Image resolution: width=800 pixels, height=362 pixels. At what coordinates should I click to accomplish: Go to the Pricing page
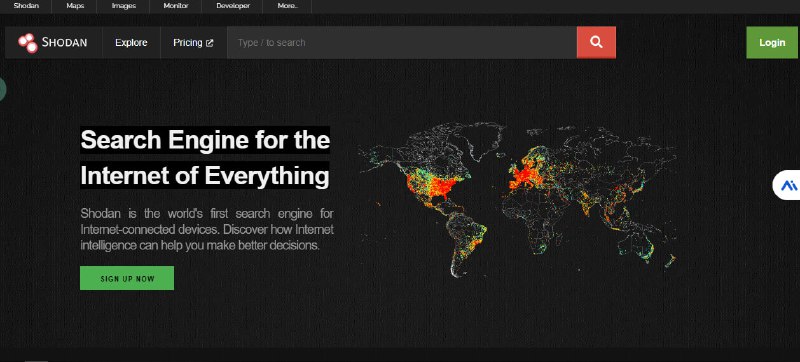click(x=188, y=43)
